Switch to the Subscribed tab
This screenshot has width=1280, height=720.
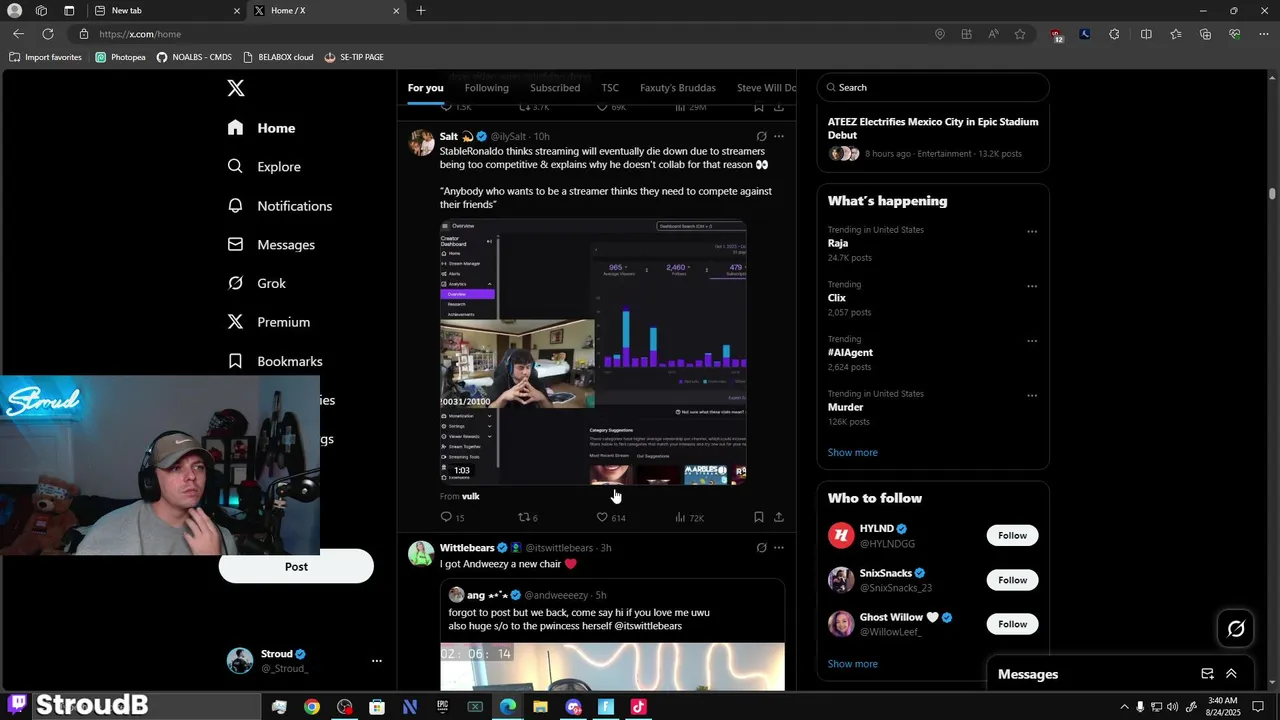[x=555, y=88]
